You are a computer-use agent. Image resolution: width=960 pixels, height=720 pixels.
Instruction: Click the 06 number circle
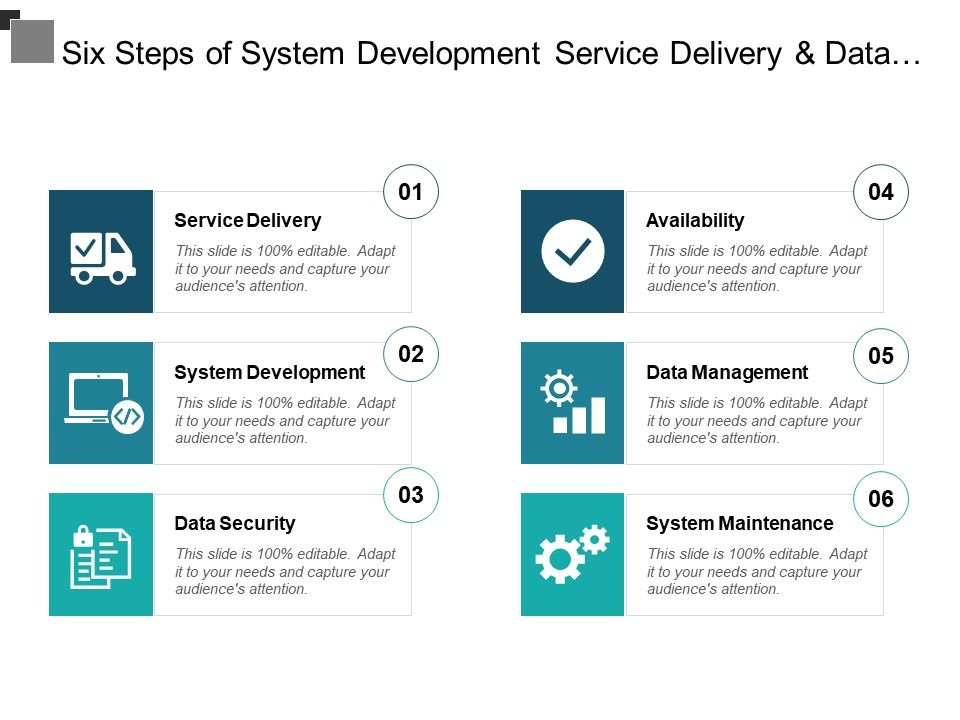pyautogui.click(x=880, y=499)
